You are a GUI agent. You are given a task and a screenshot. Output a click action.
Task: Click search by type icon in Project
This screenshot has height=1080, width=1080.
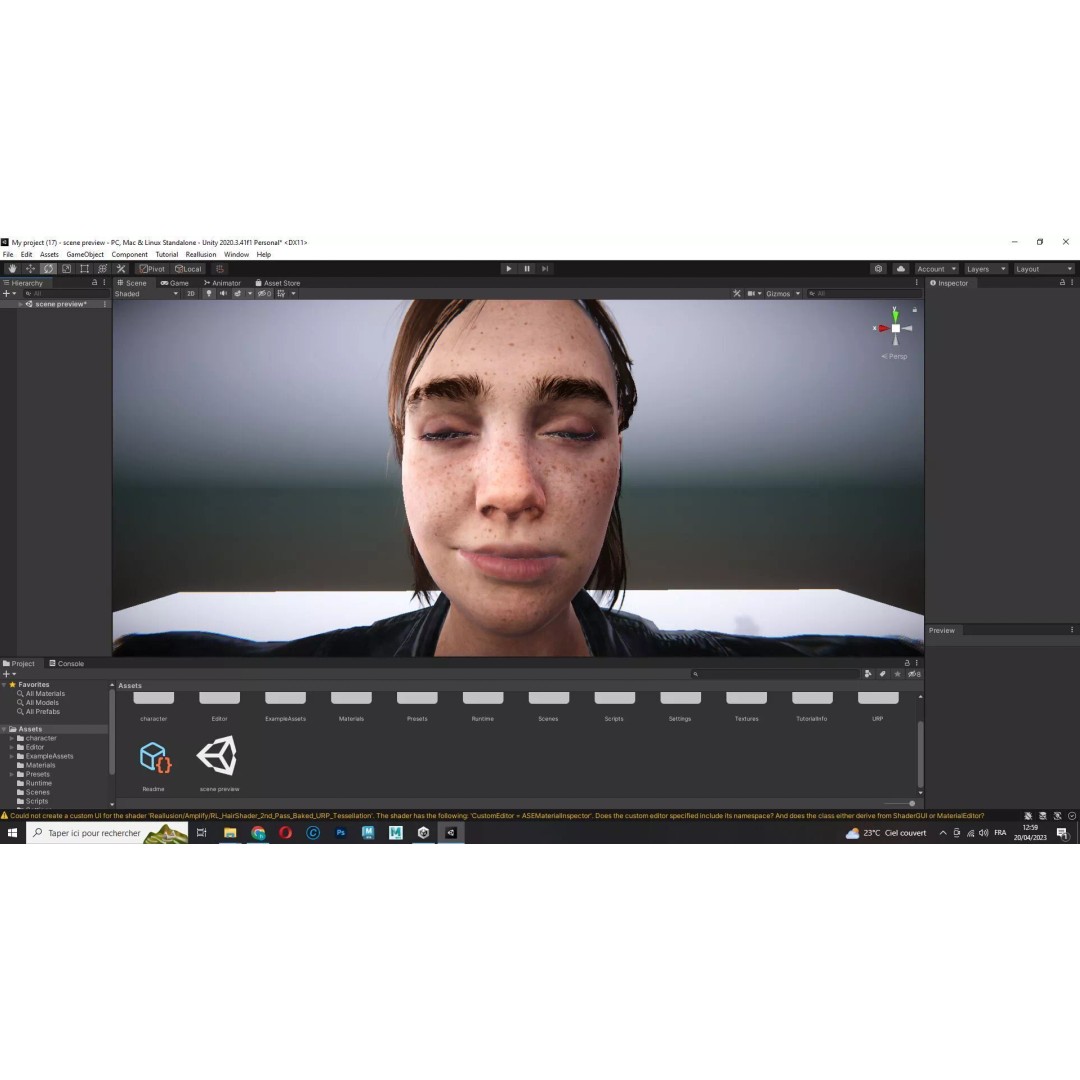coord(868,674)
